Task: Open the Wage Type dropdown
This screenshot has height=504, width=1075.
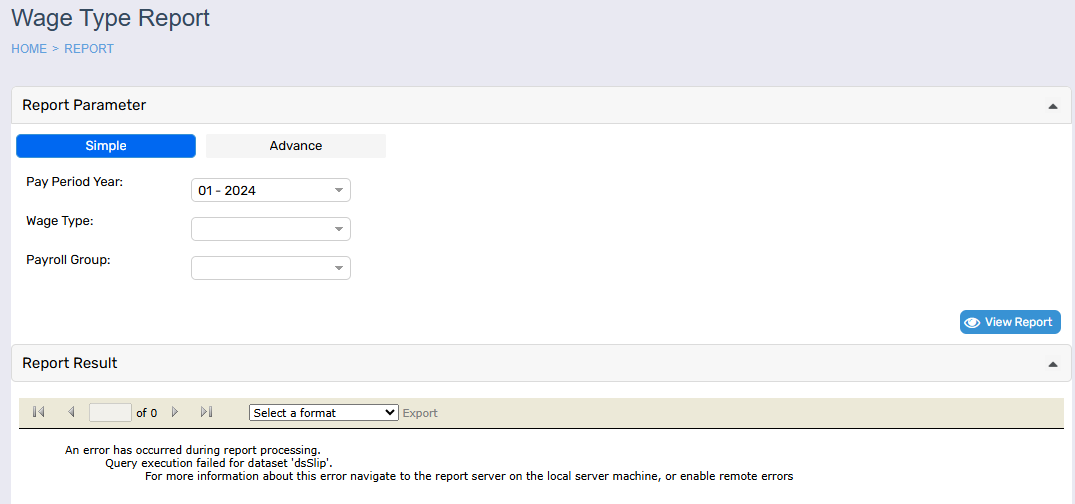Action: coord(270,229)
